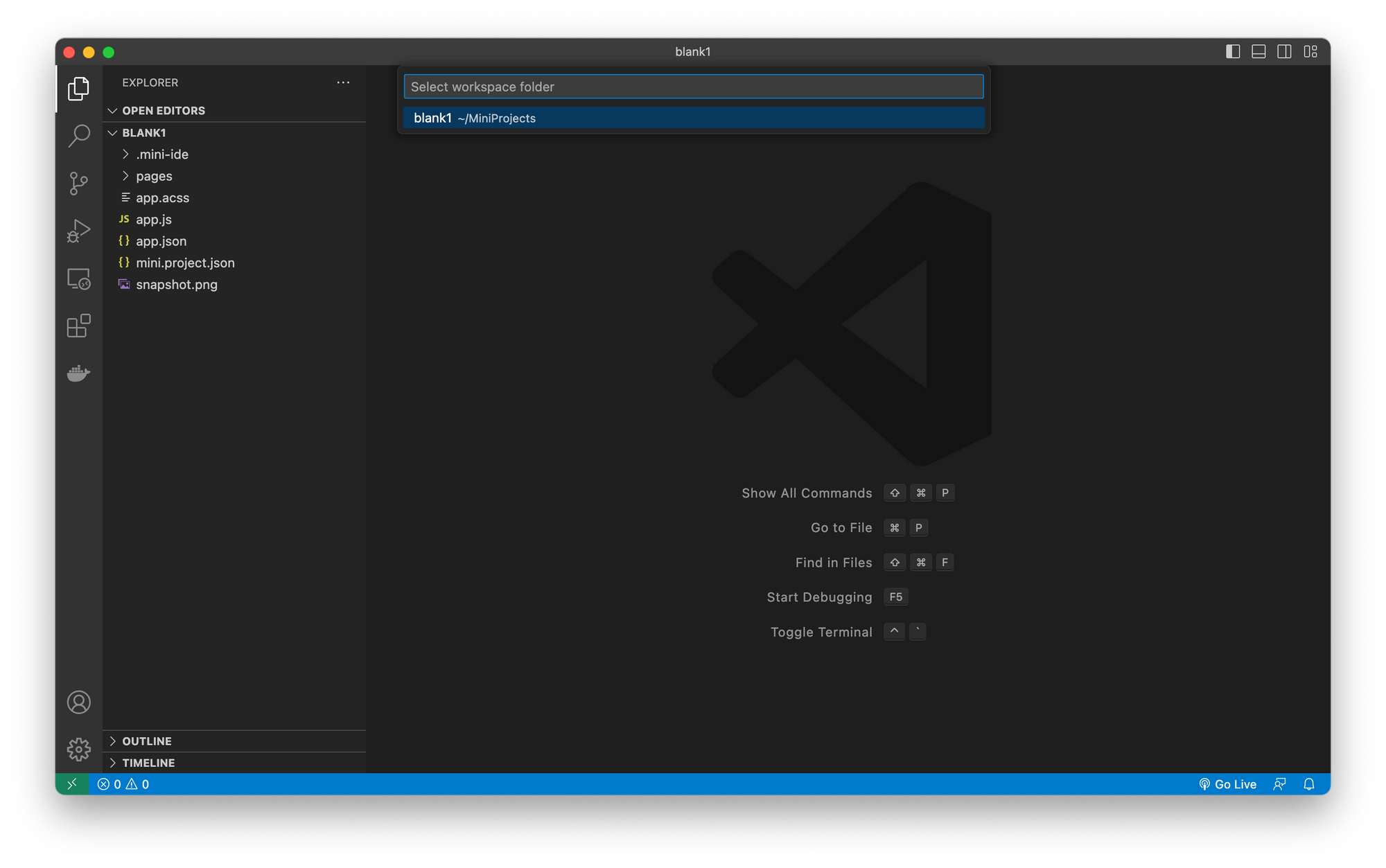Open the Remote Explorer view
The height and width of the screenshot is (868, 1386).
pyautogui.click(x=79, y=278)
